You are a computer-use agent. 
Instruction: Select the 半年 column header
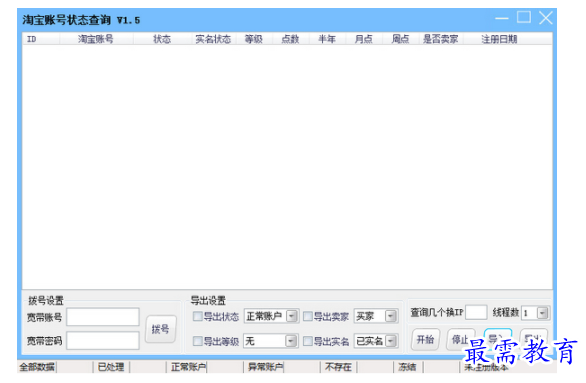pos(327,39)
